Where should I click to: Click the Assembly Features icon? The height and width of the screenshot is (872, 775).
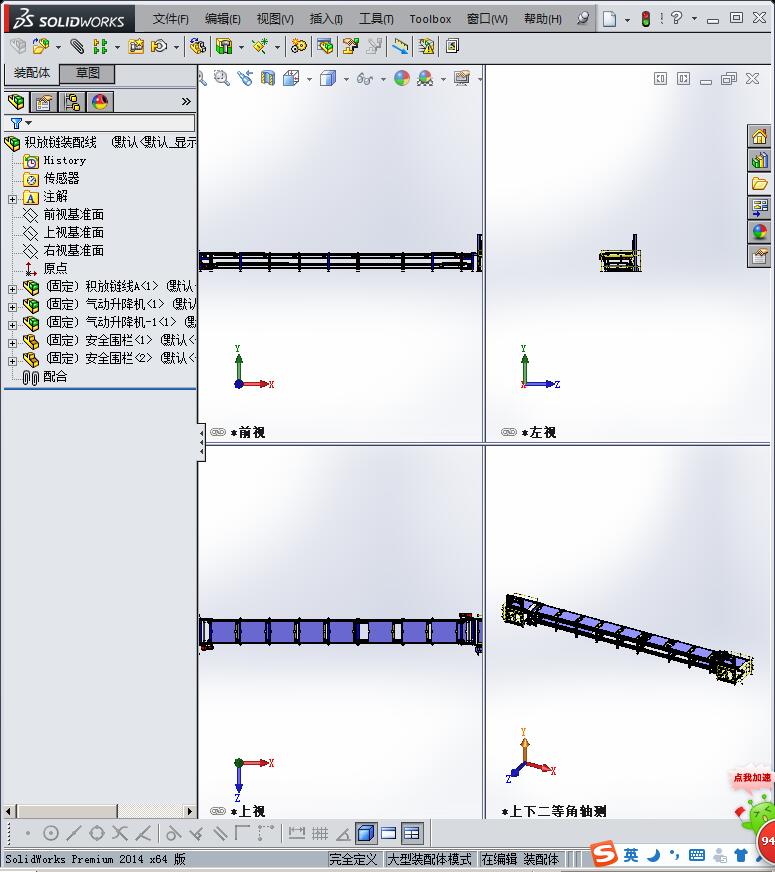(224, 46)
